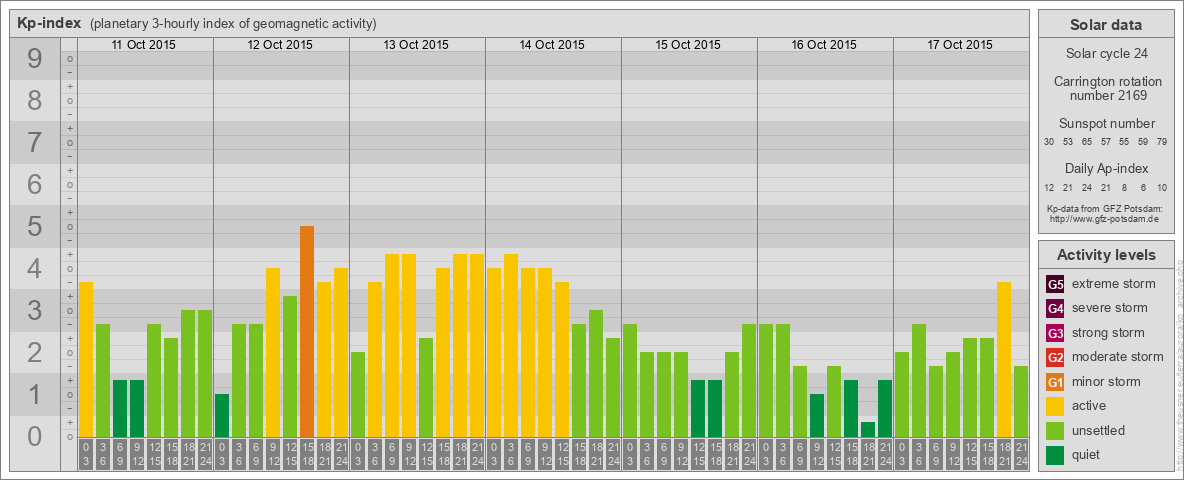Screen dimensions: 1184x480
Task: Click the yellow 0-3 bar on 11 Oct
Action: coord(86,359)
